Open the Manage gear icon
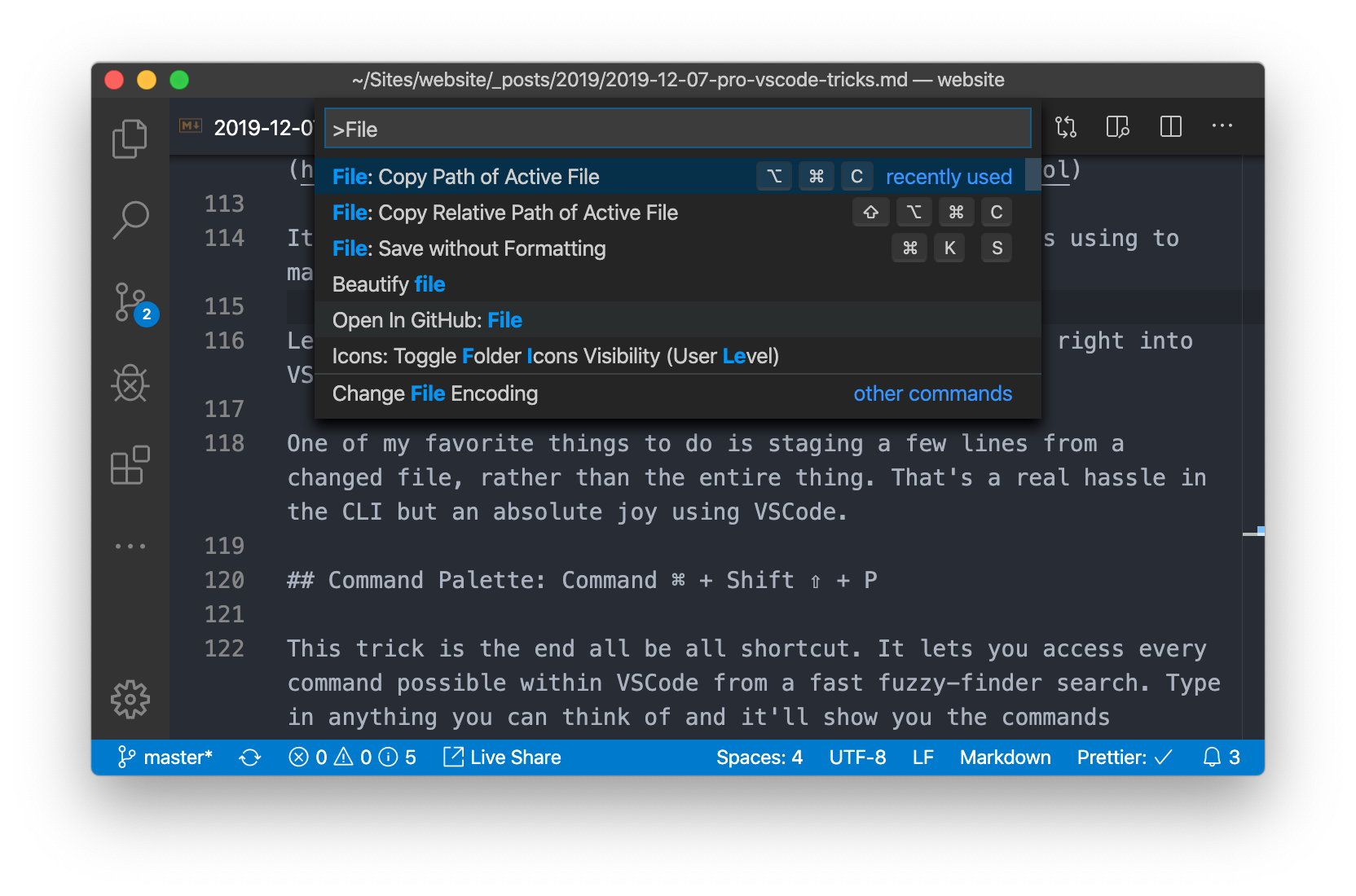The height and width of the screenshot is (896, 1356). pos(130,700)
